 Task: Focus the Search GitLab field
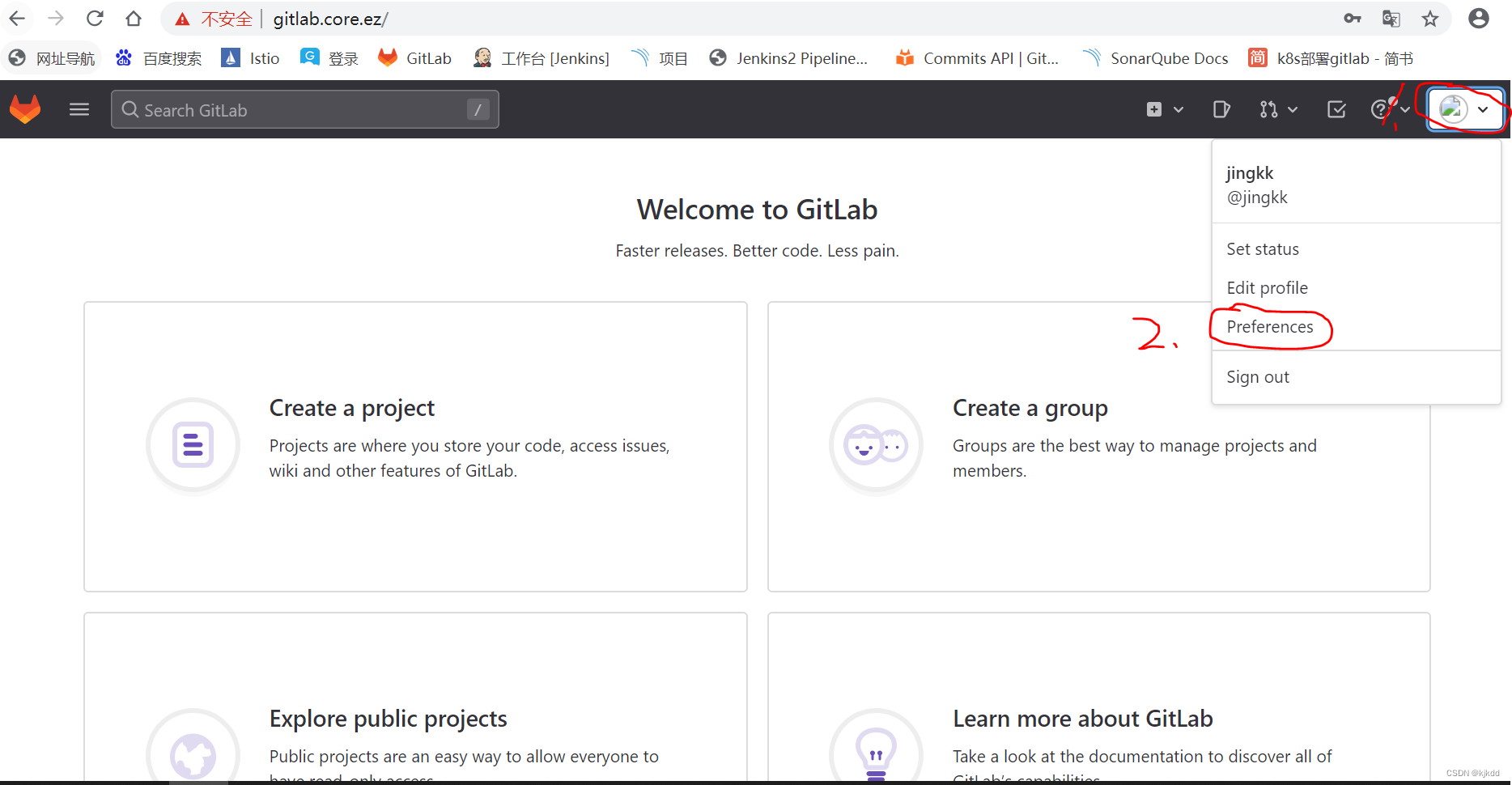tap(304, 109)
